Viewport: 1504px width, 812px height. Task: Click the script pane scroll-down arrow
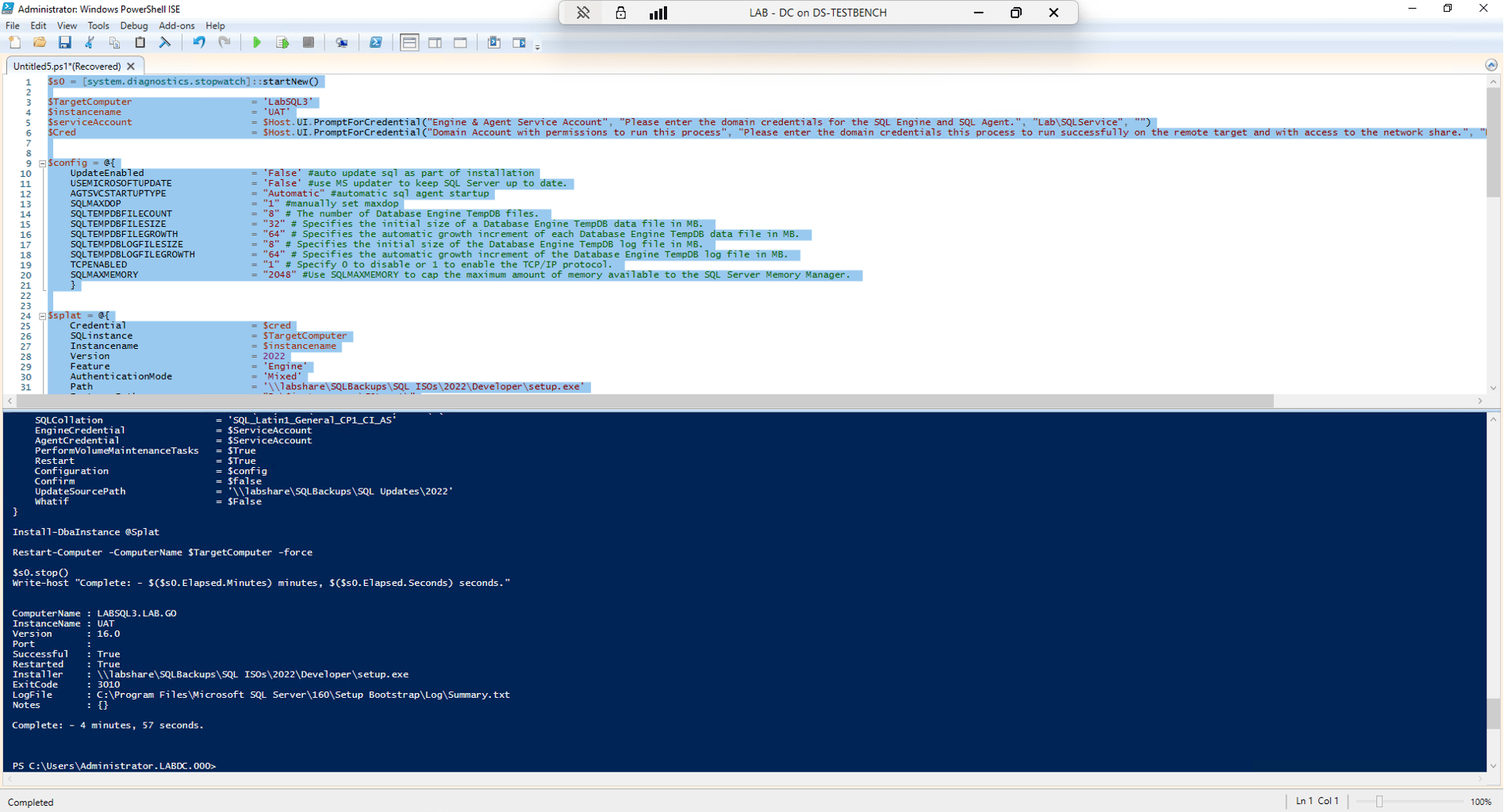coord(1493,388)
